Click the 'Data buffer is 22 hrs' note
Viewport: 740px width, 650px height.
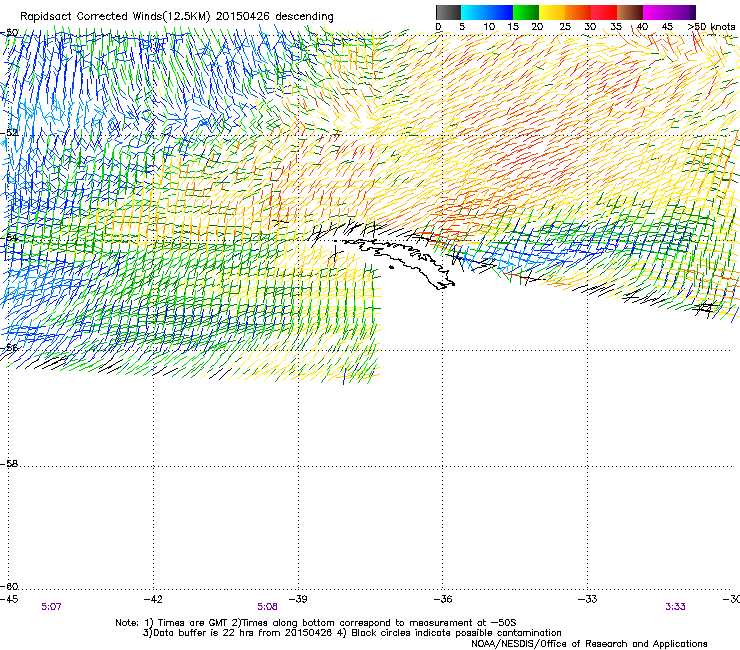352,633
